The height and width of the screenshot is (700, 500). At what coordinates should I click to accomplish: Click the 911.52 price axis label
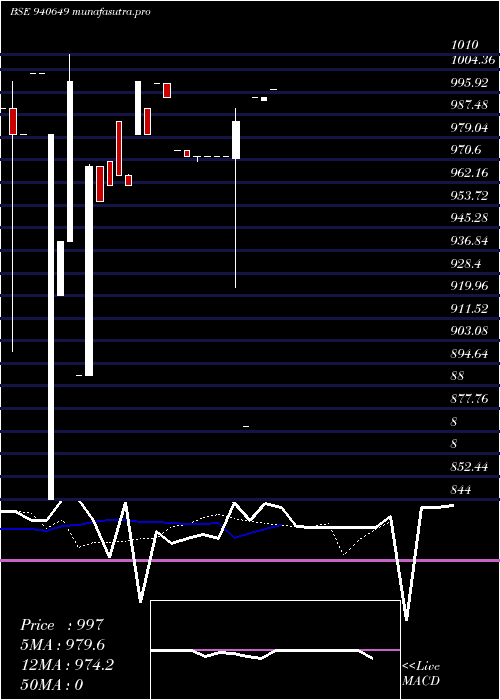click(470, 309)
